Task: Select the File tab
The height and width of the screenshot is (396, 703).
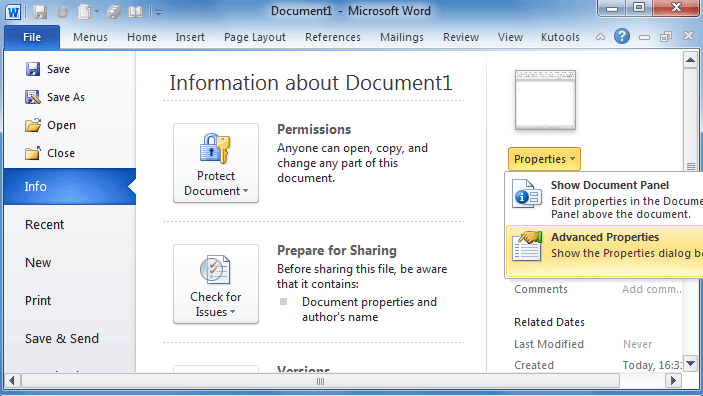Action: point(32,37)
